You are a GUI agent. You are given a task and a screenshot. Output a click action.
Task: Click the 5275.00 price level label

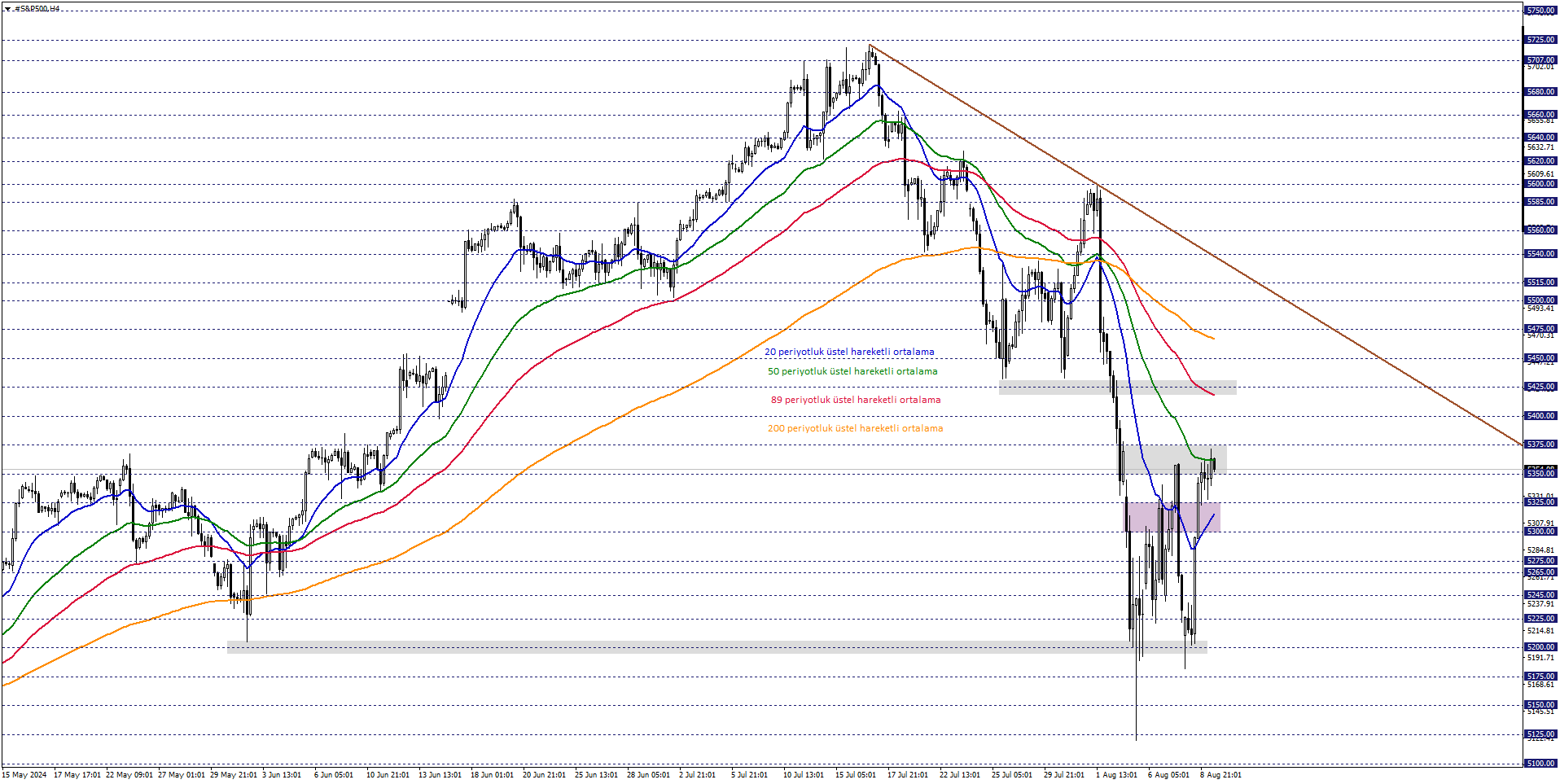[x=1540, y=561]
